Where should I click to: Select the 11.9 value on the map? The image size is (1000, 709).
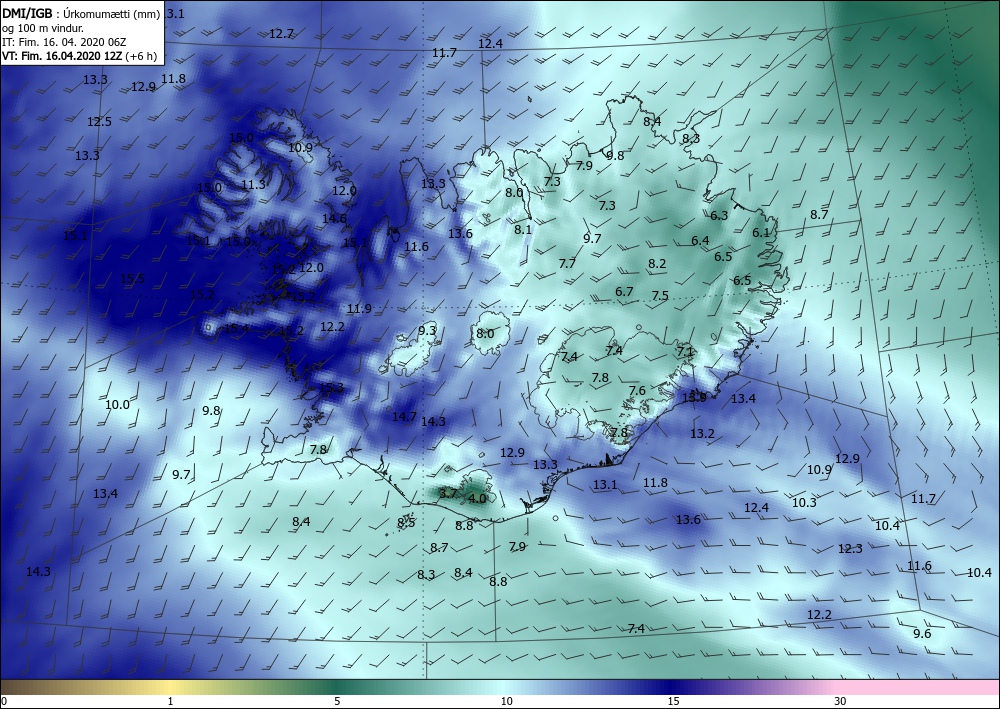pos(359,309)
